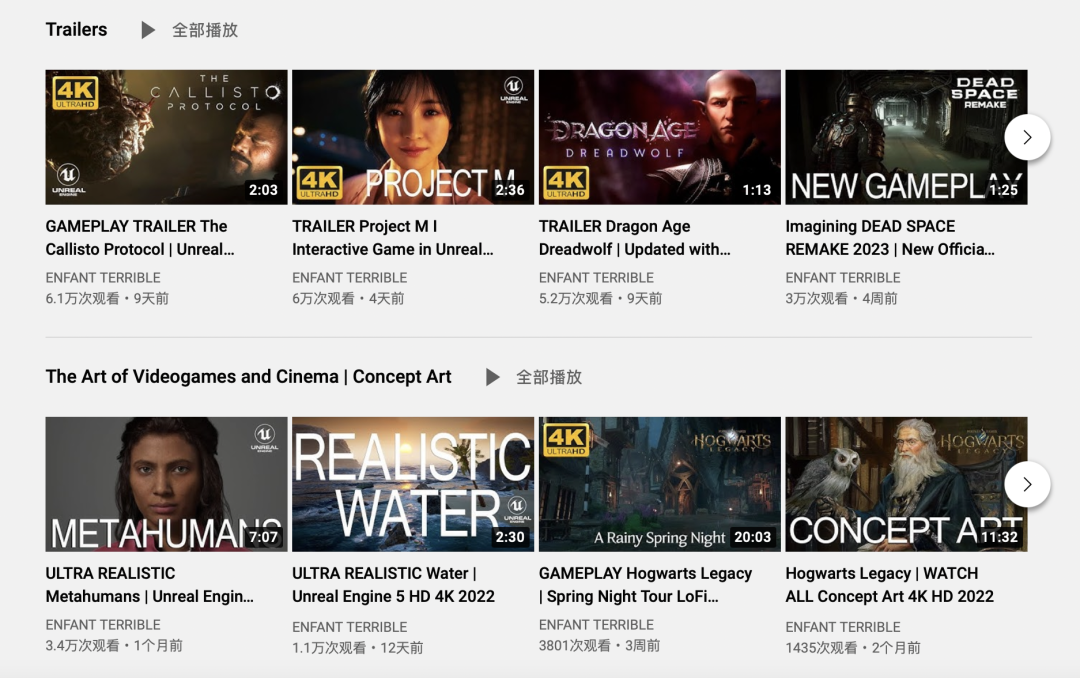1080x678 pixels.
Task: Open Hogwarts Concept Art video thumbnail
Action: [x=906, y=484]
